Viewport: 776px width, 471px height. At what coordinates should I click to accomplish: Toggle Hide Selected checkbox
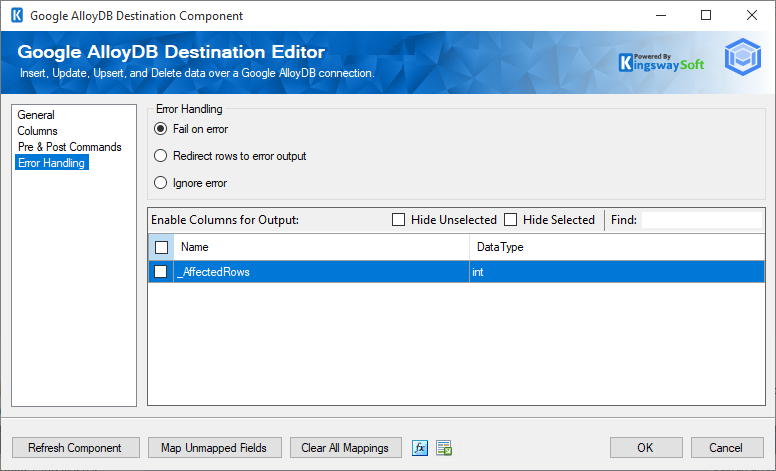[510, 220]
